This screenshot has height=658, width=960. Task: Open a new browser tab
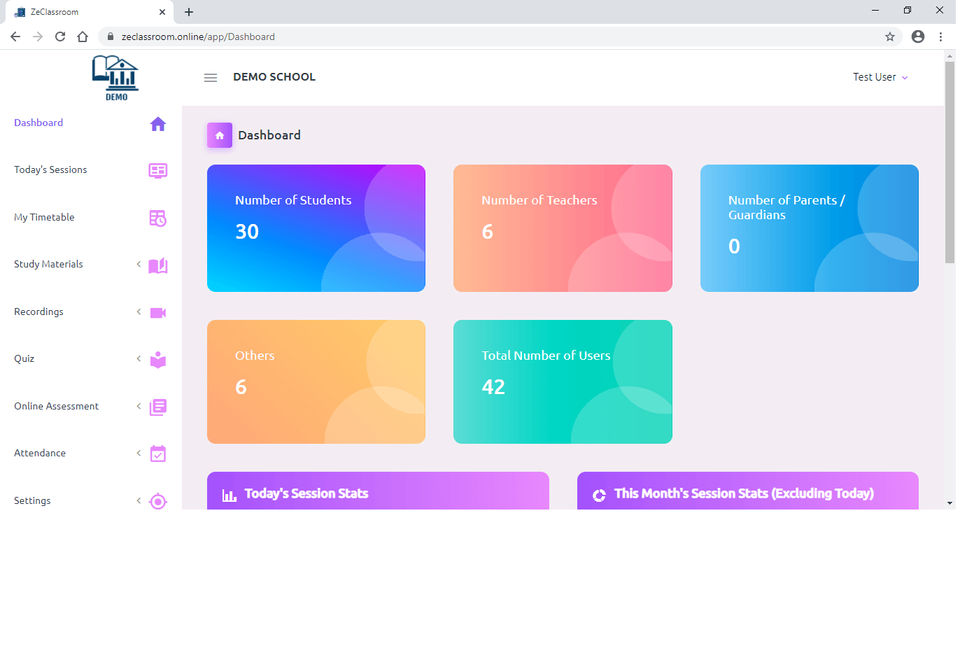(189, 12)
